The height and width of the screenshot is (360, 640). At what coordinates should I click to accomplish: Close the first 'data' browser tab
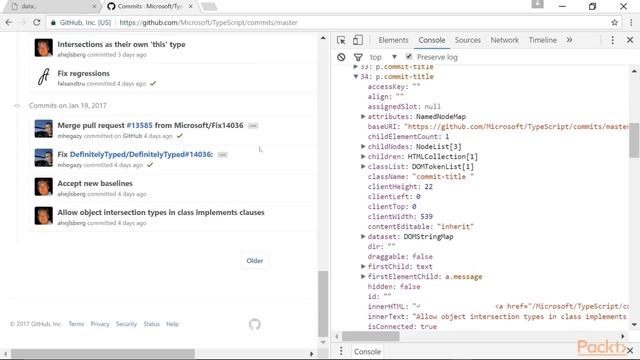[x=94, y=7]
